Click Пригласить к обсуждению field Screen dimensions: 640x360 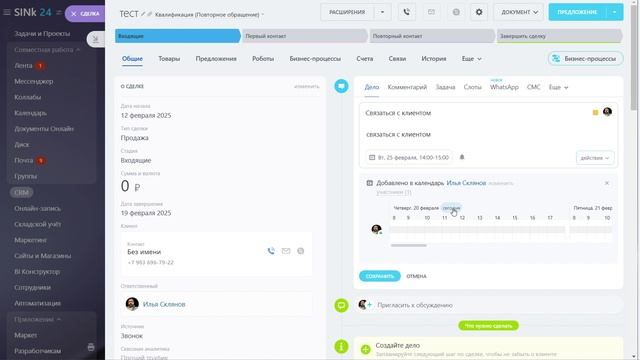(488, 305)
